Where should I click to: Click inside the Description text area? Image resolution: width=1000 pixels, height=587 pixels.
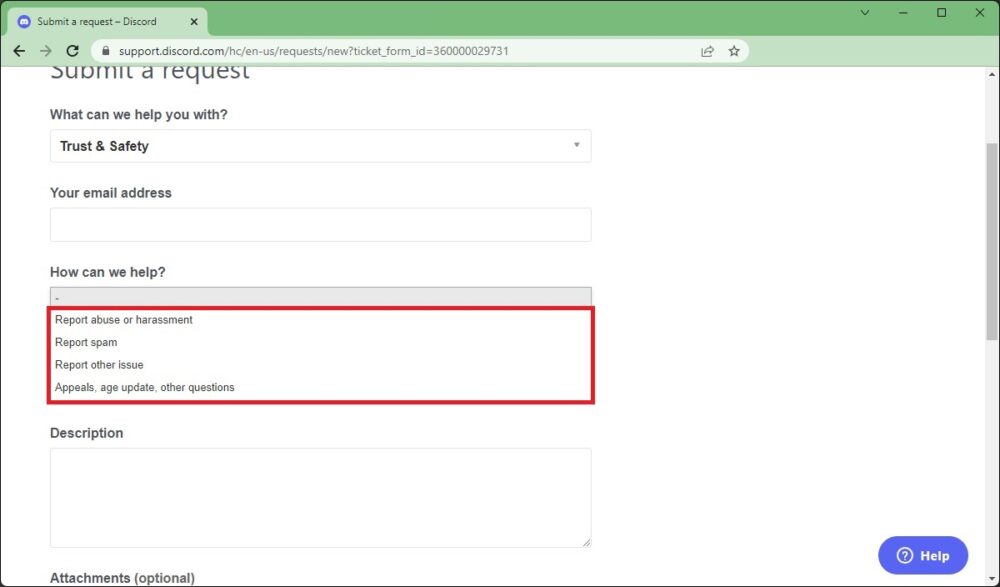tap(320, 498)
